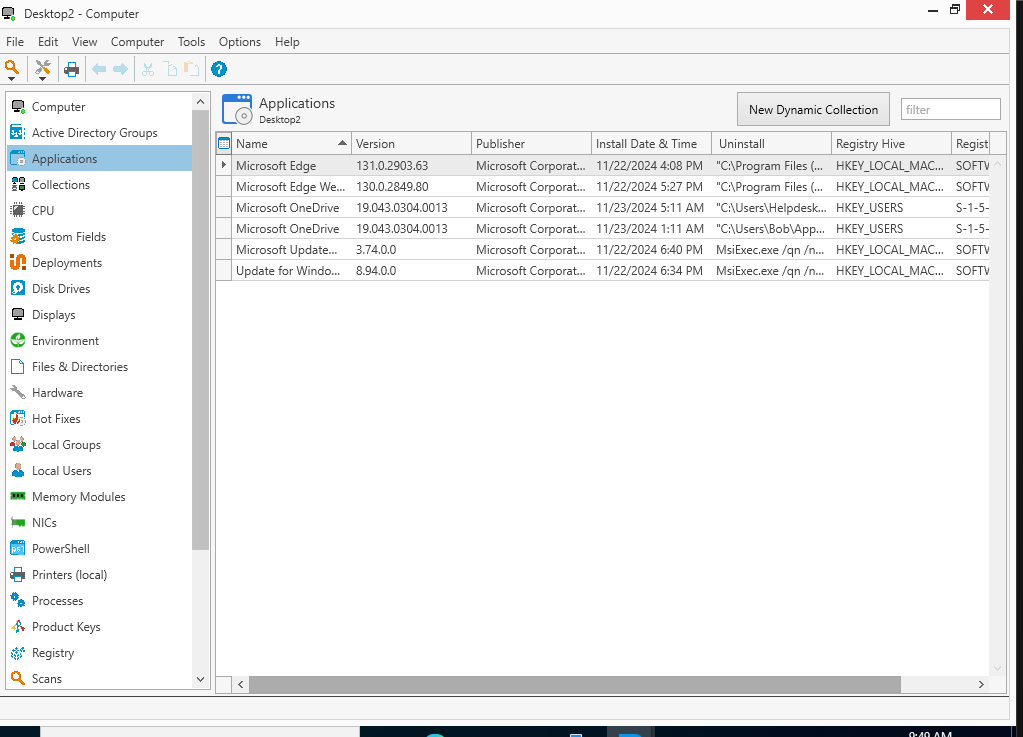Click the Custom Fields icon
Screen dimensions: 1023x737
click(18, 237)
